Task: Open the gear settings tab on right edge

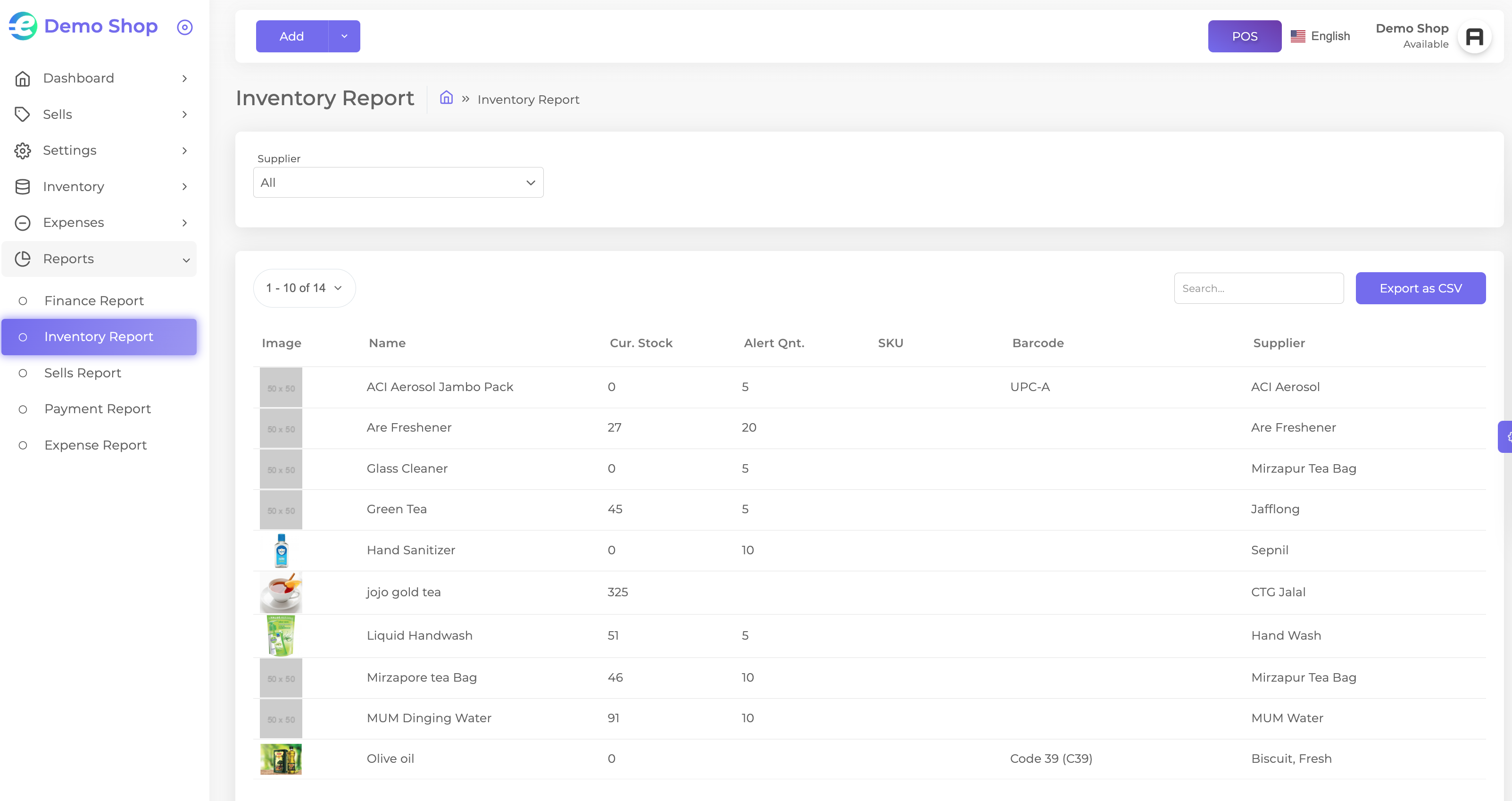Action: pyautogui.click(x=1506, y=437)
